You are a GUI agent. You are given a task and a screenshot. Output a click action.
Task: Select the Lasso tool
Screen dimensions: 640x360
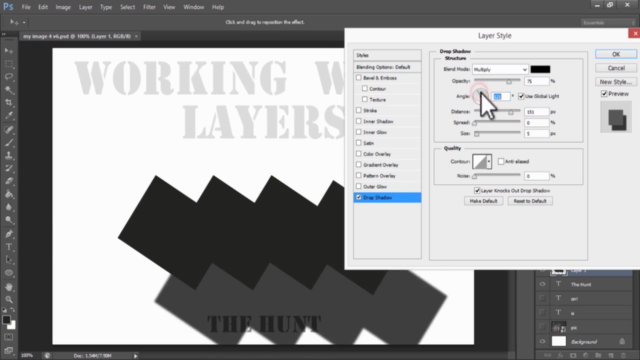pyautogui.click(x=9, y=77)
